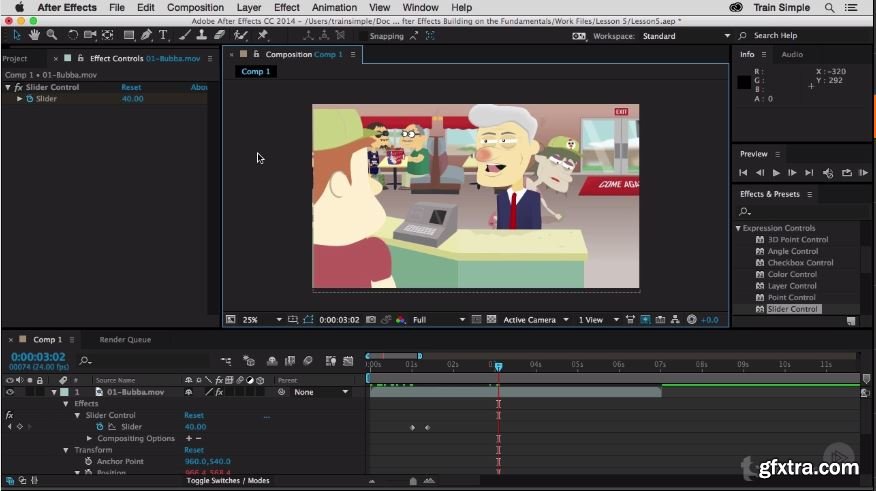This screenshot has height=491, width=876.
Task: Take a snapshot of the composition view
Action: pyautogui.click(x=371, y=320)
